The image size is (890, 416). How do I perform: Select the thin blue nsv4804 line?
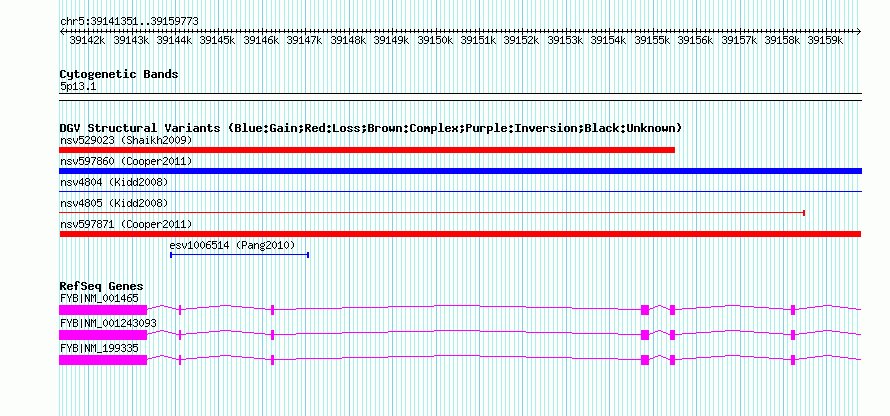(460, 192)
